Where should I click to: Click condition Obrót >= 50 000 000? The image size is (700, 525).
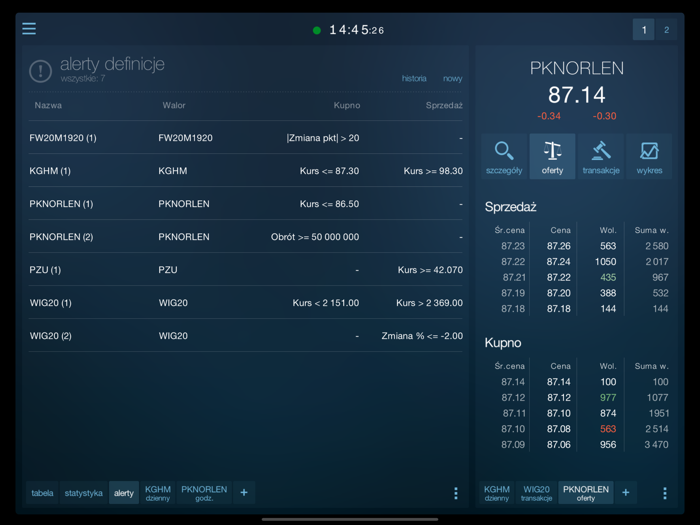pyautogui.click(x=315, y=237)
